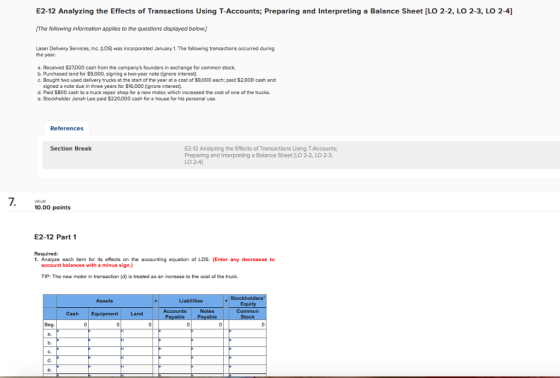This screenshot has height=378, width=560.
Task: Click the Accounts Payable column header
Action: [x=175, y=314]
